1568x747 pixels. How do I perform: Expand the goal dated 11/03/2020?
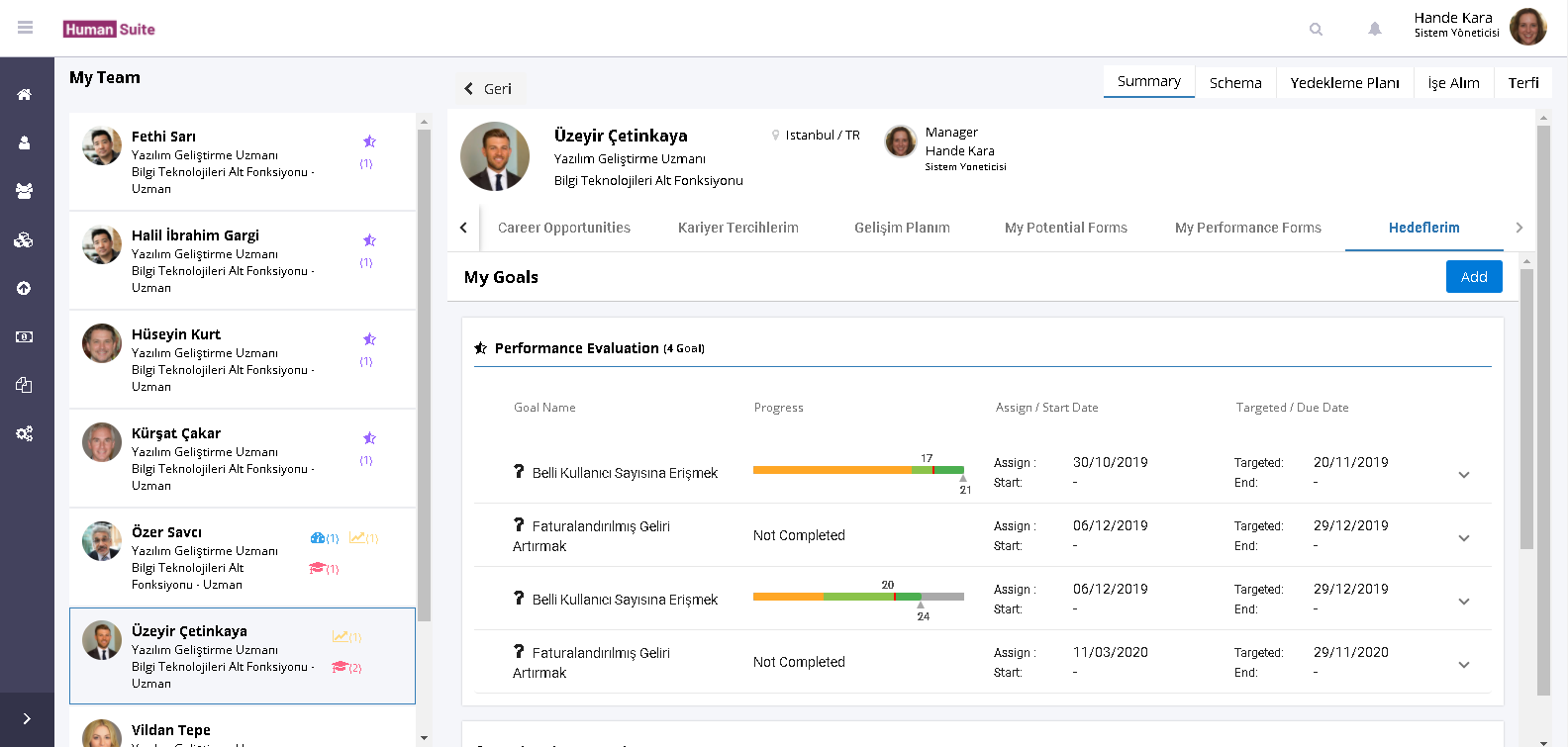pyautogui.click(x=1464, y=665)
